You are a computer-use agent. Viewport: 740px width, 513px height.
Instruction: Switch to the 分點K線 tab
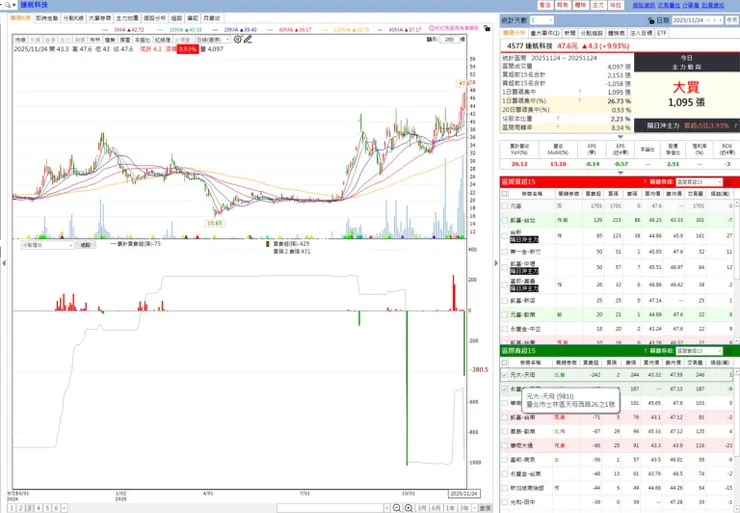point(73,18)
